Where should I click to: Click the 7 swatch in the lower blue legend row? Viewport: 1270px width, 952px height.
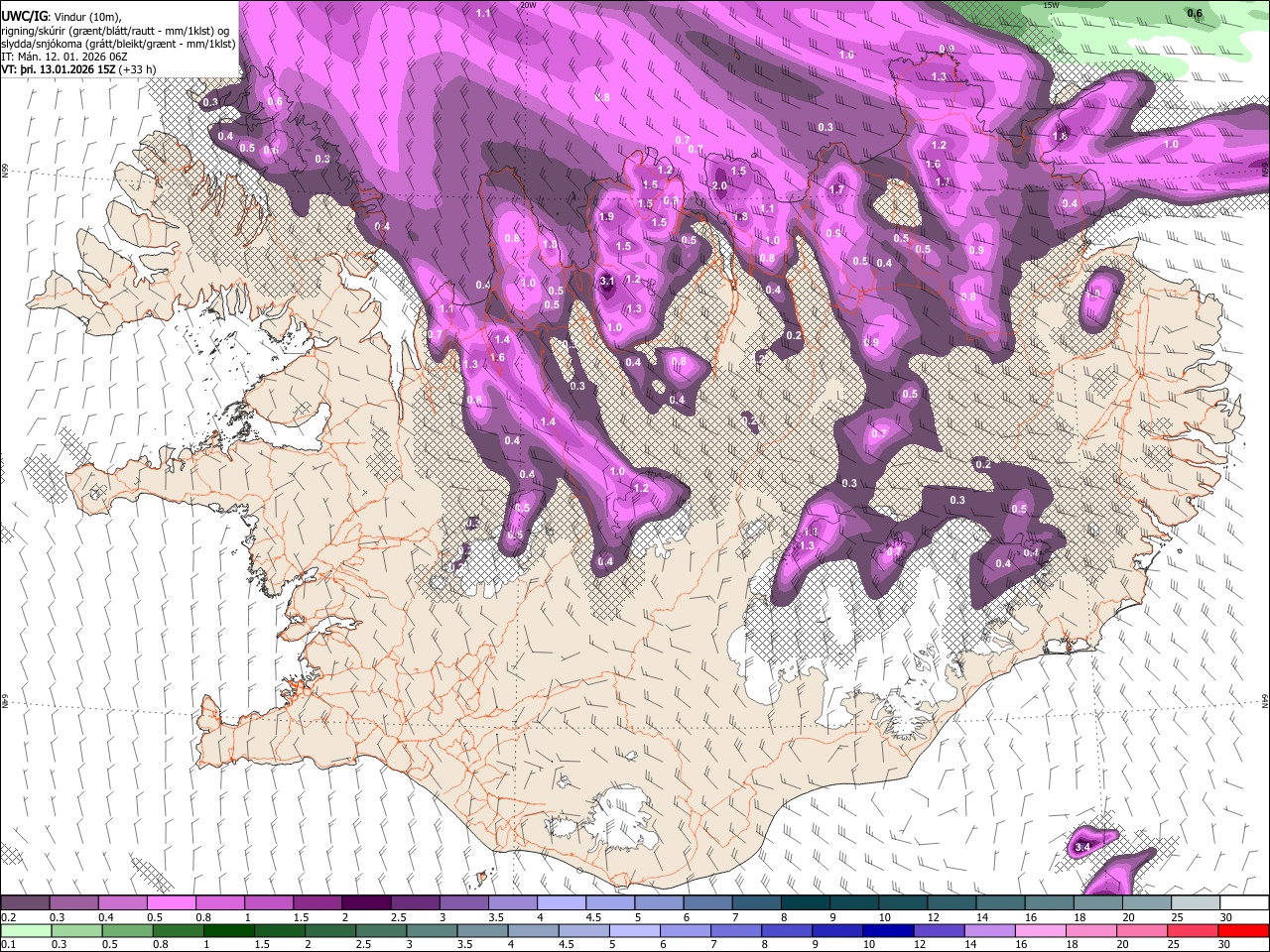[735, 930]
